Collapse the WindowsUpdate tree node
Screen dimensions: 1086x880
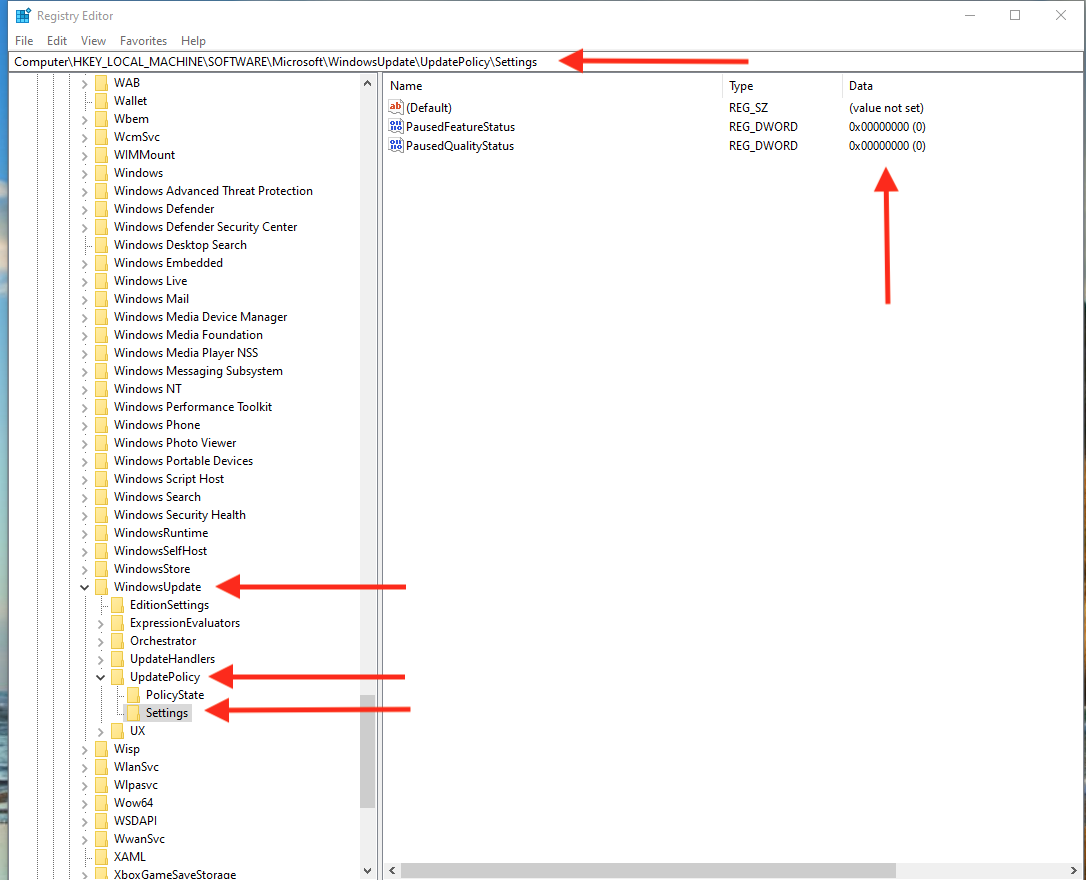[x=84, y=587]
